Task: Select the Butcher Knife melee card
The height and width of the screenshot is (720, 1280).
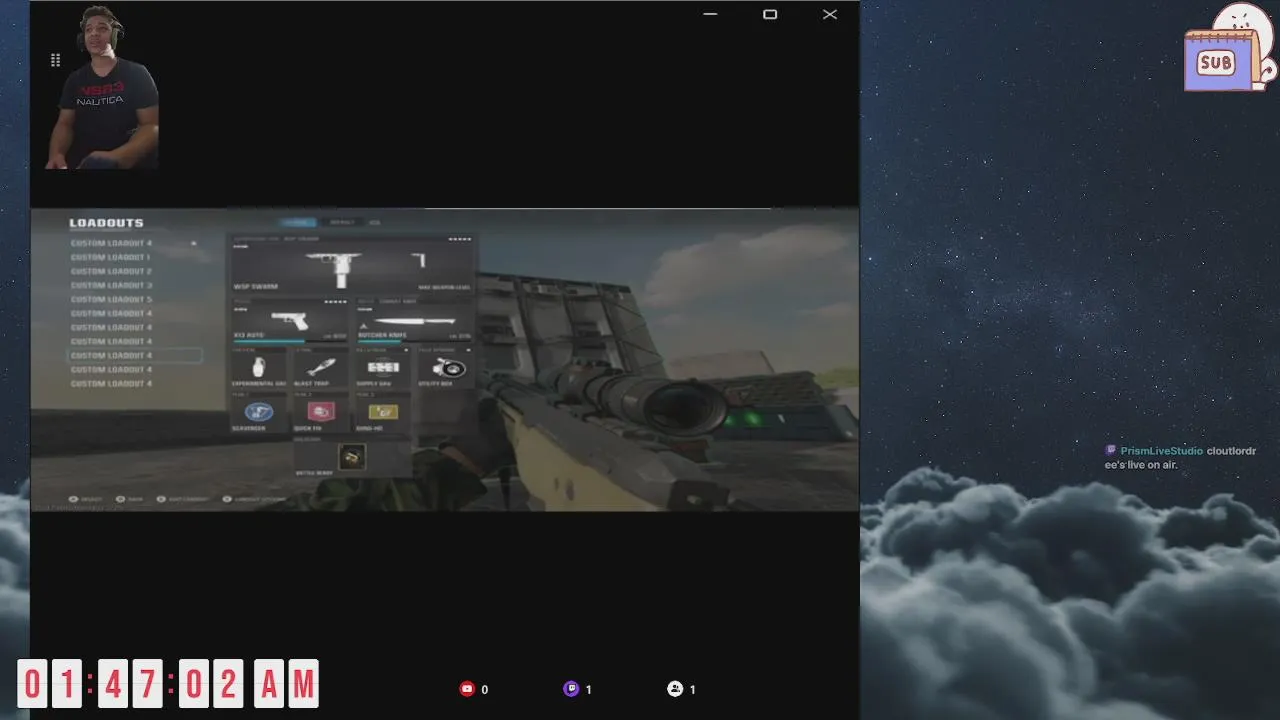Action: tap(414, 323)
